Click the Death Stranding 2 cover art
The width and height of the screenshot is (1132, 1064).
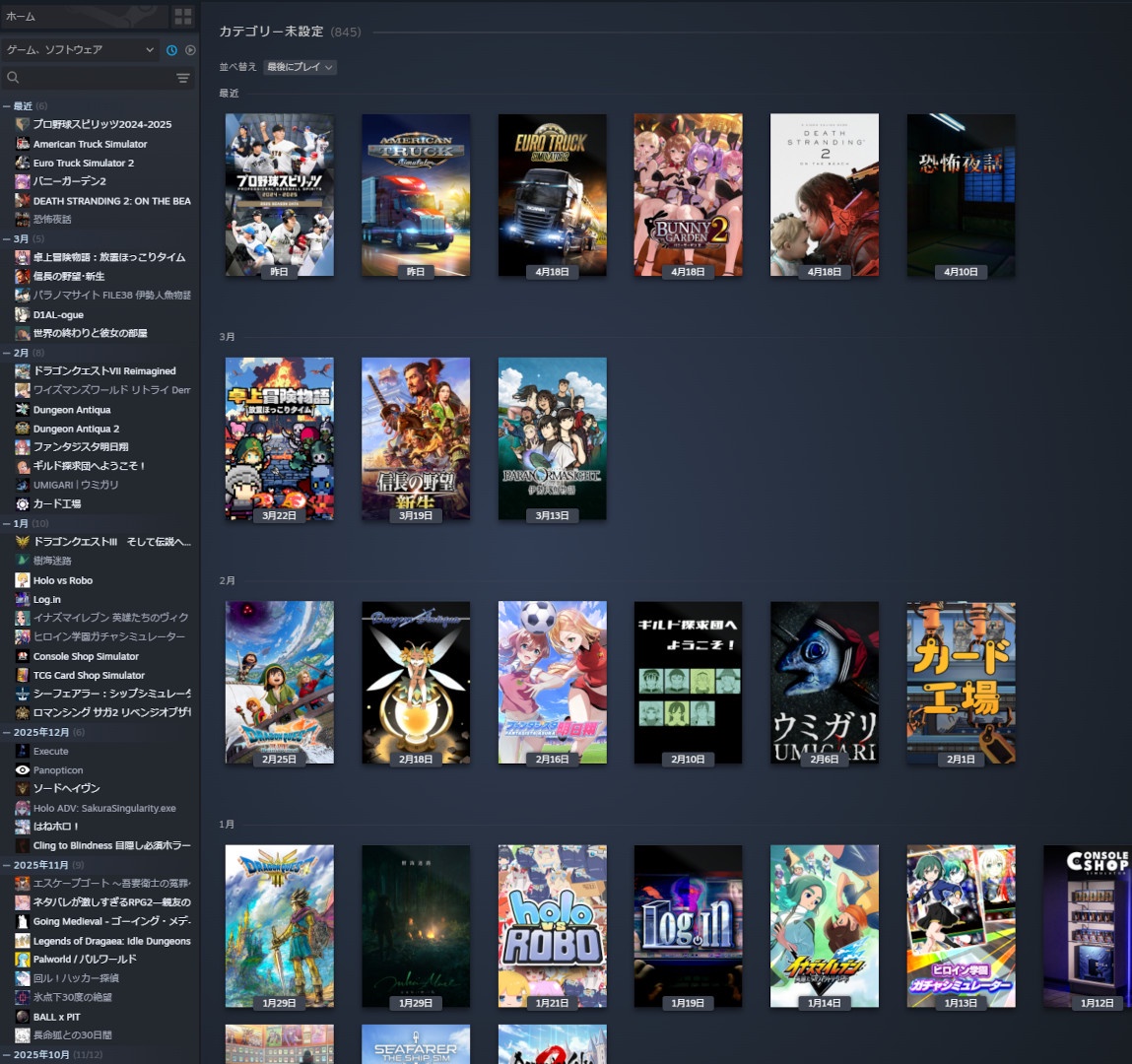pos(824,195)
